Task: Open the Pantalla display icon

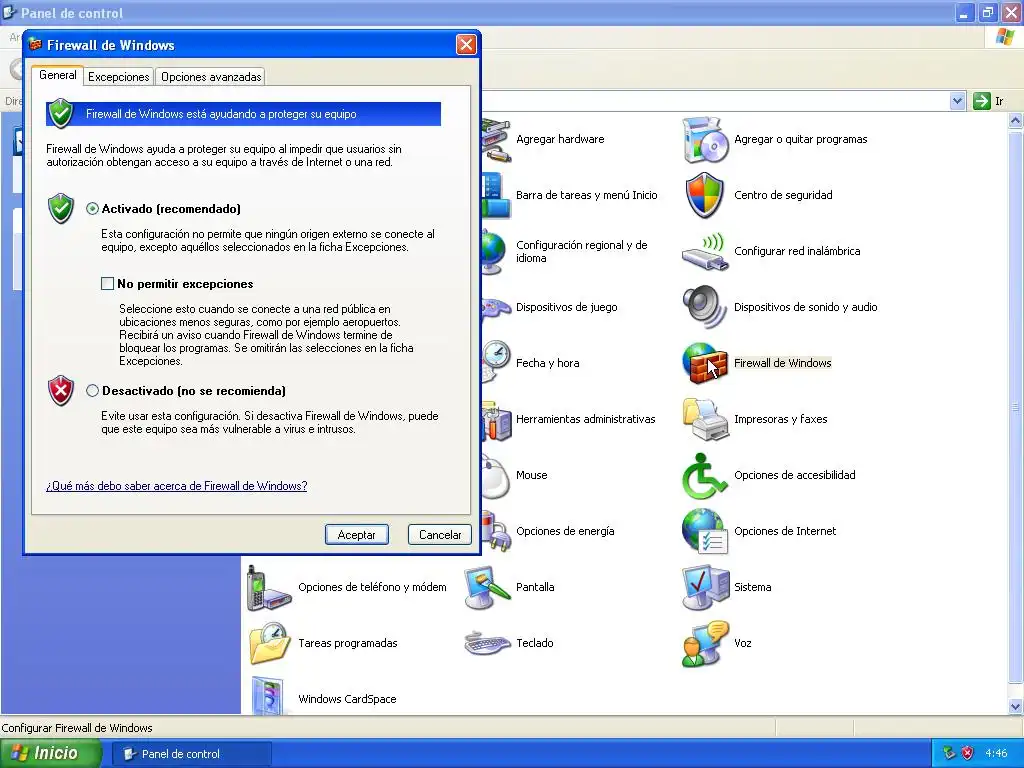Action: [x=487, y=587]
